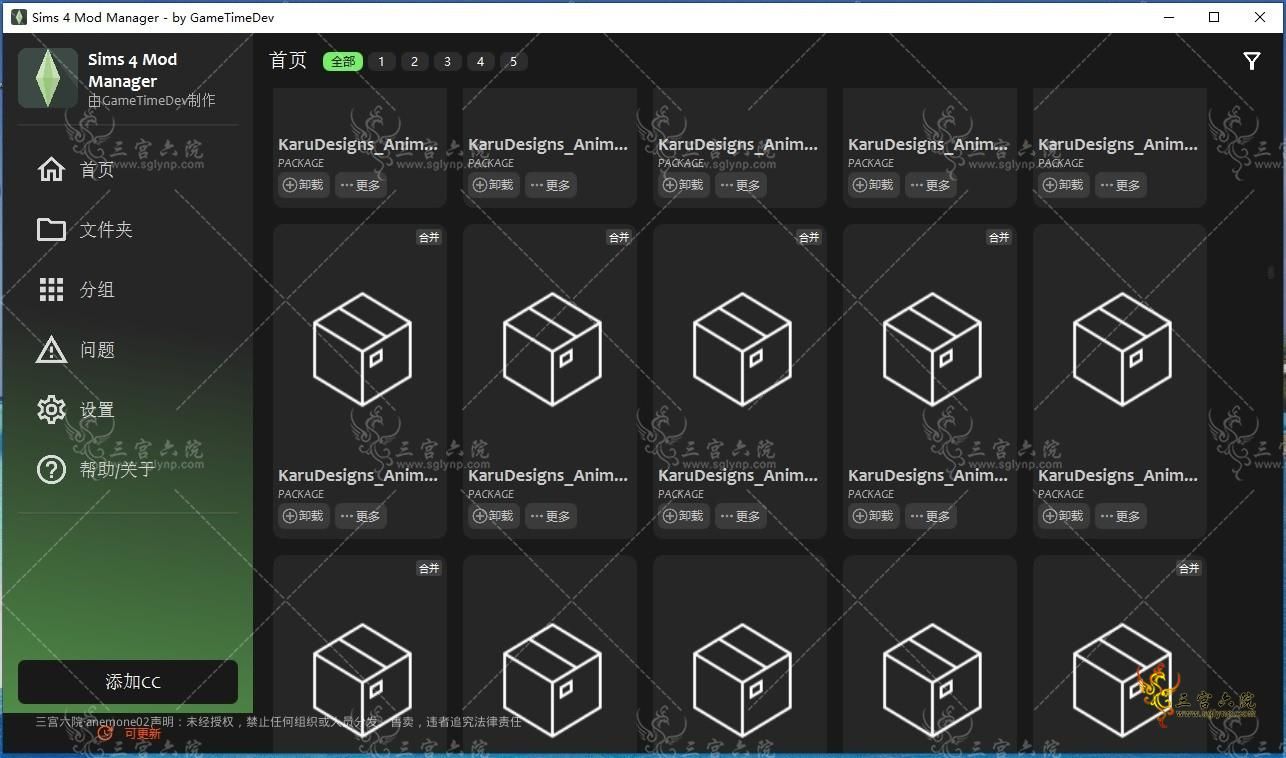Open the filter funnel icon at top right
This screenshot has width=1286, height=758.
click(x=1251, y=62)
